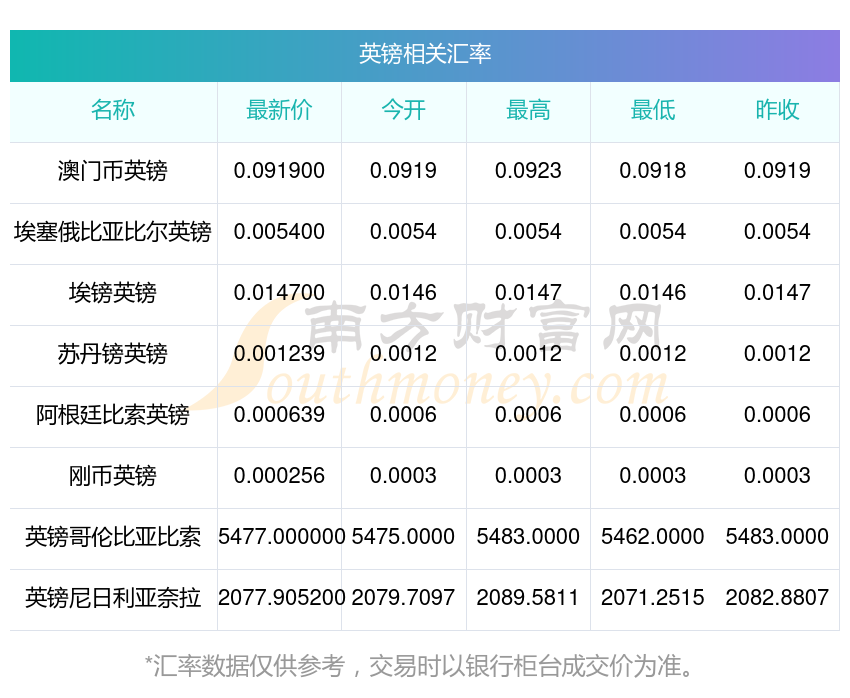The height and width of the screenshot is (698, 850).
Task: Click 阿根廷比索英镑 previous close 0.0006
Action: click(777, 415)
